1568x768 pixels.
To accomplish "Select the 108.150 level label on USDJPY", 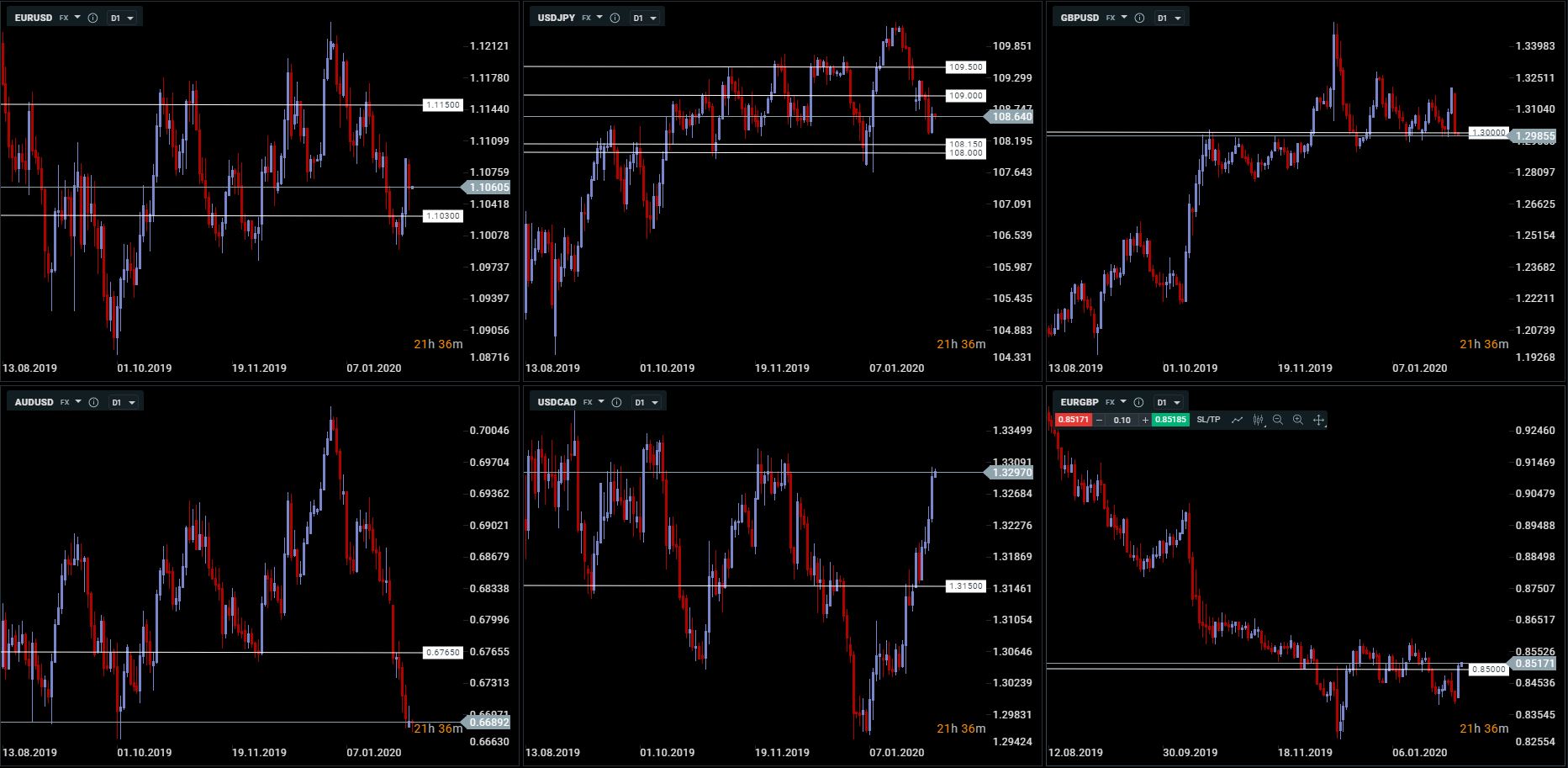I will [x=965, y=145].
